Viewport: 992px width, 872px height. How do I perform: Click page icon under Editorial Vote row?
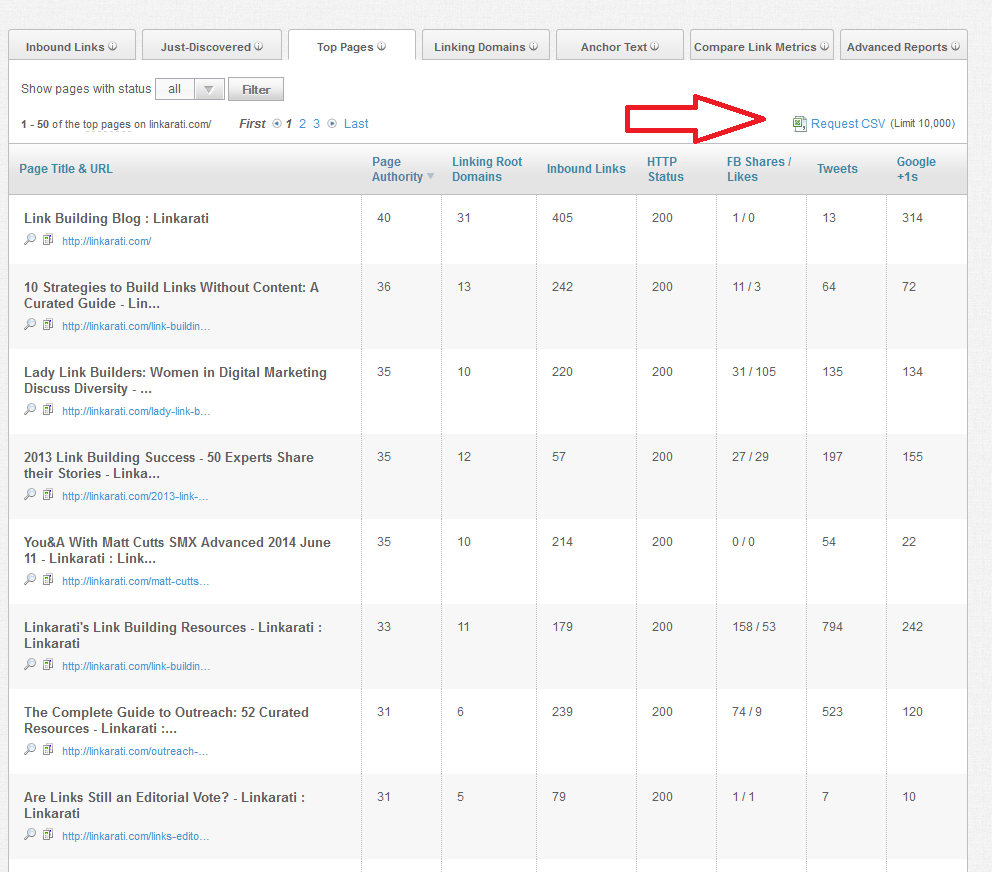(x=48, y=834)
